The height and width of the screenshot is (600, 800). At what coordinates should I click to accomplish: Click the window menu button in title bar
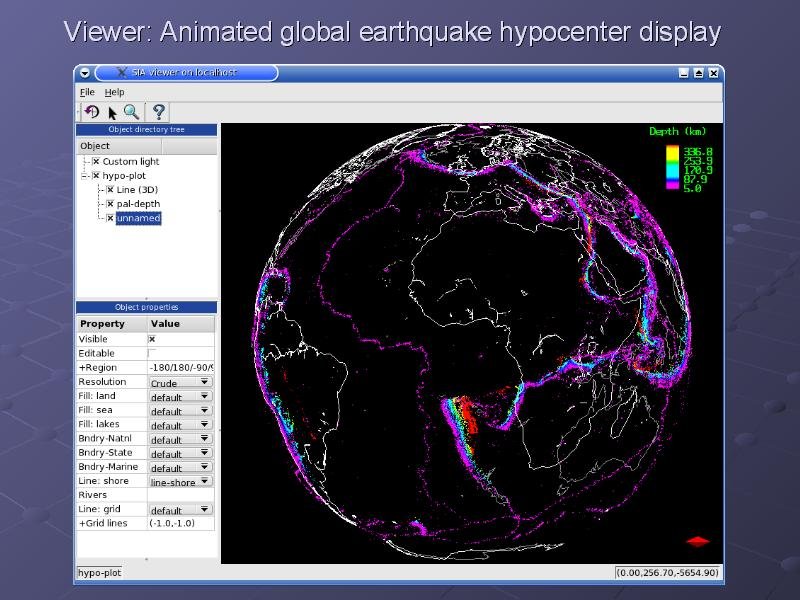(85, 73)
